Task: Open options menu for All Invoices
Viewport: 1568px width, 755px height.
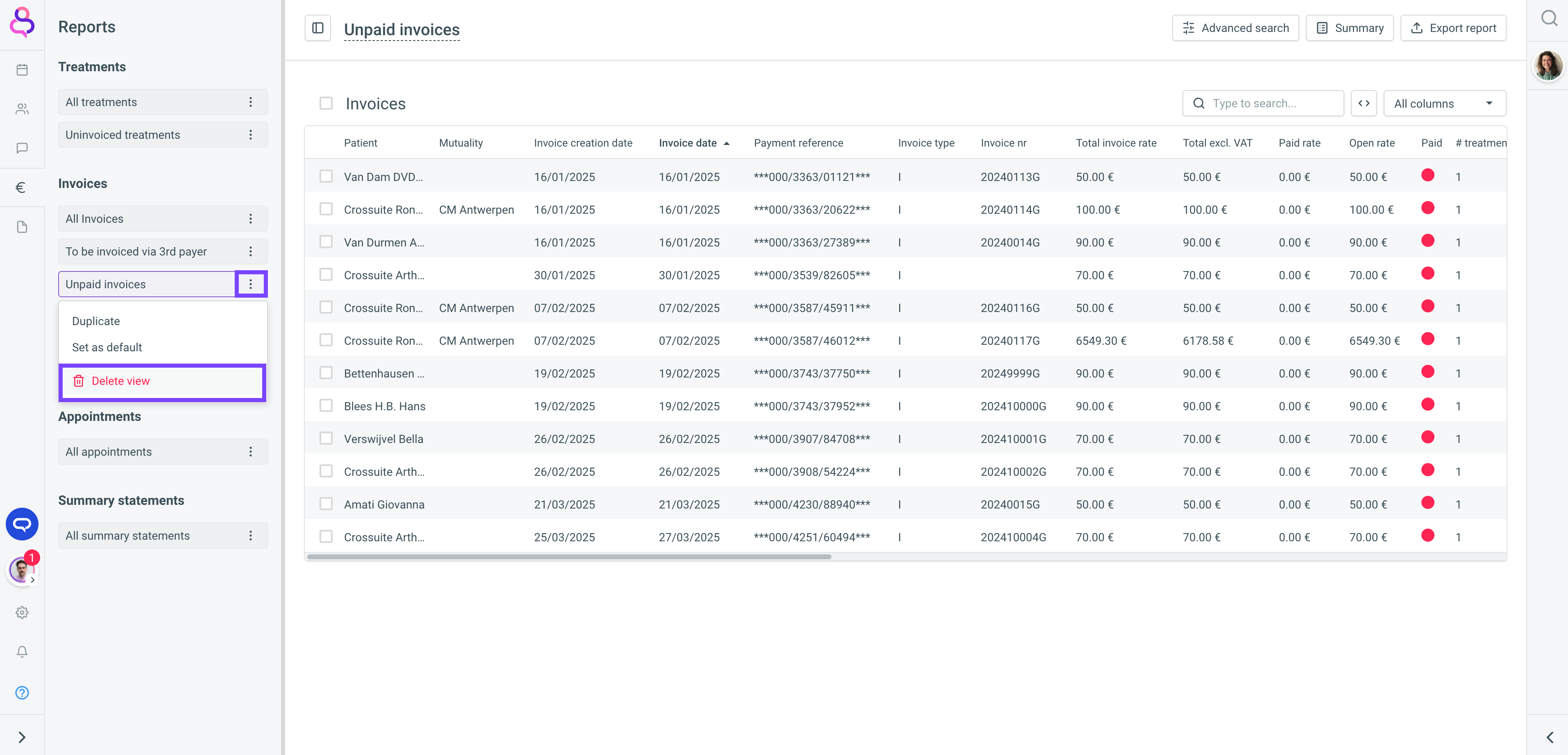Action: tap(250, 219)
